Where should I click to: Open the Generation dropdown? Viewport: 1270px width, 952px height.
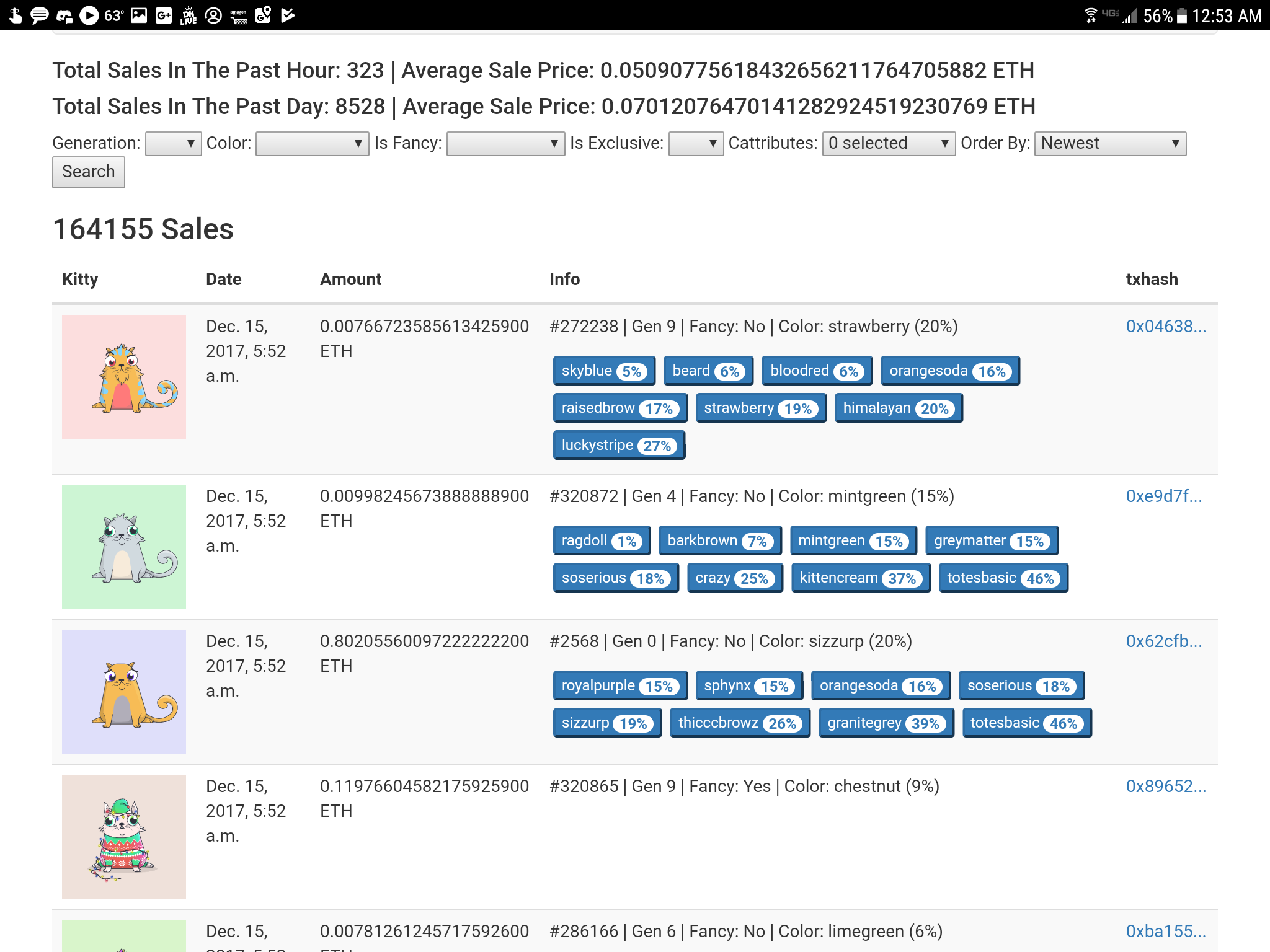coord(173,143)
